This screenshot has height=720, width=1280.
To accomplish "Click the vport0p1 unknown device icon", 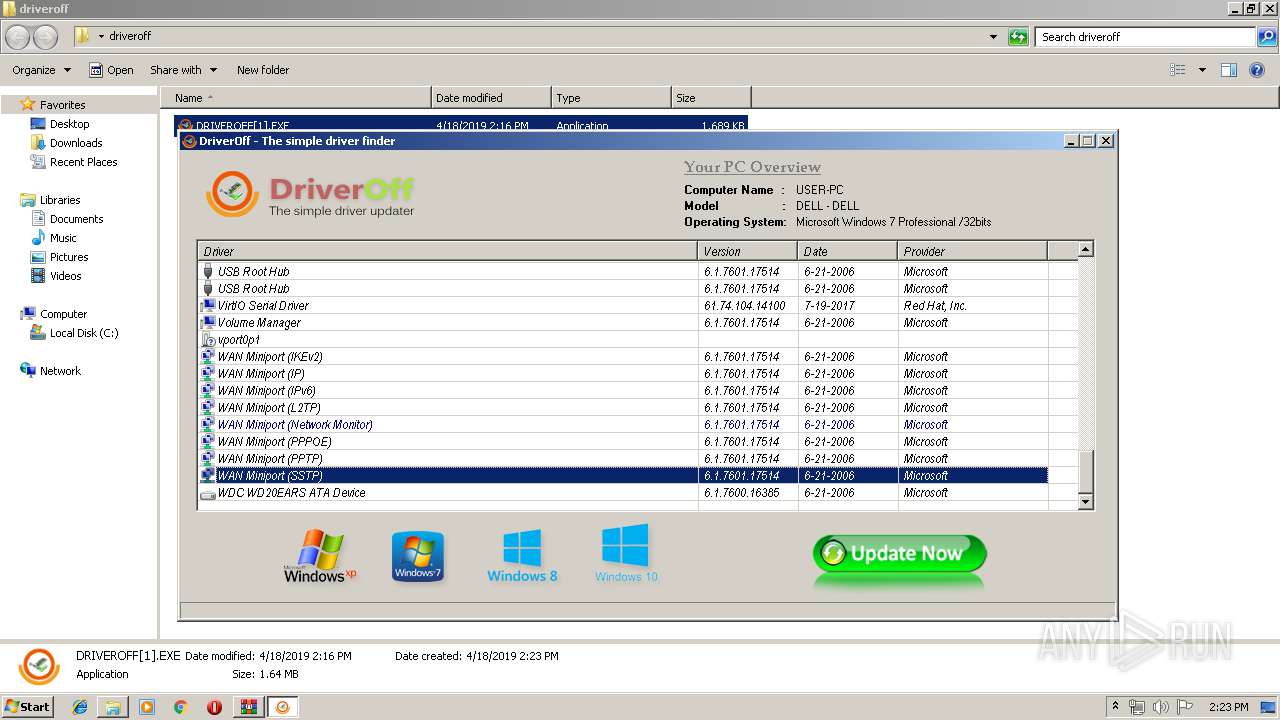I will click(208, 340).
